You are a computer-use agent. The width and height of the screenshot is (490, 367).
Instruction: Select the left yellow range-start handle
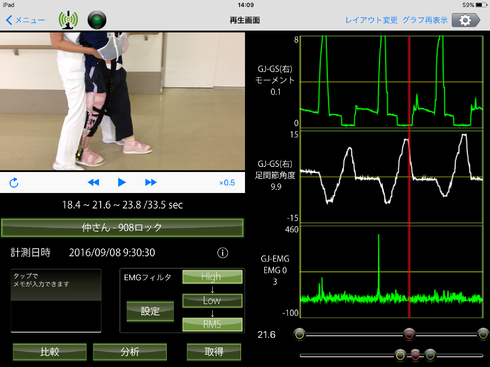tap(300, 334)
